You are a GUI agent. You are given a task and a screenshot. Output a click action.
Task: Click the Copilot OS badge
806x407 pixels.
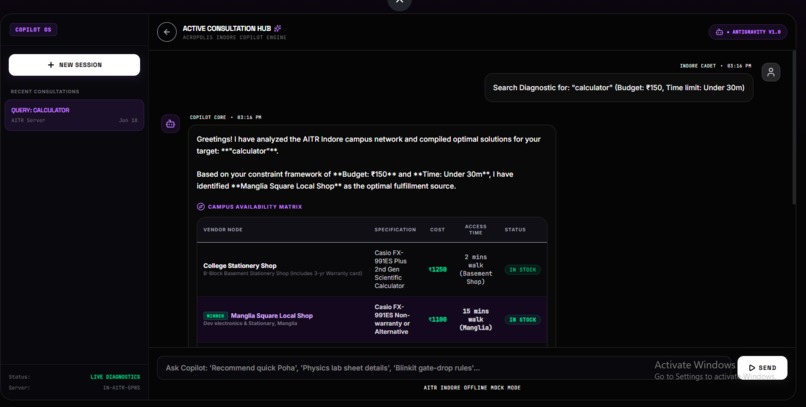tap(33, 30)
